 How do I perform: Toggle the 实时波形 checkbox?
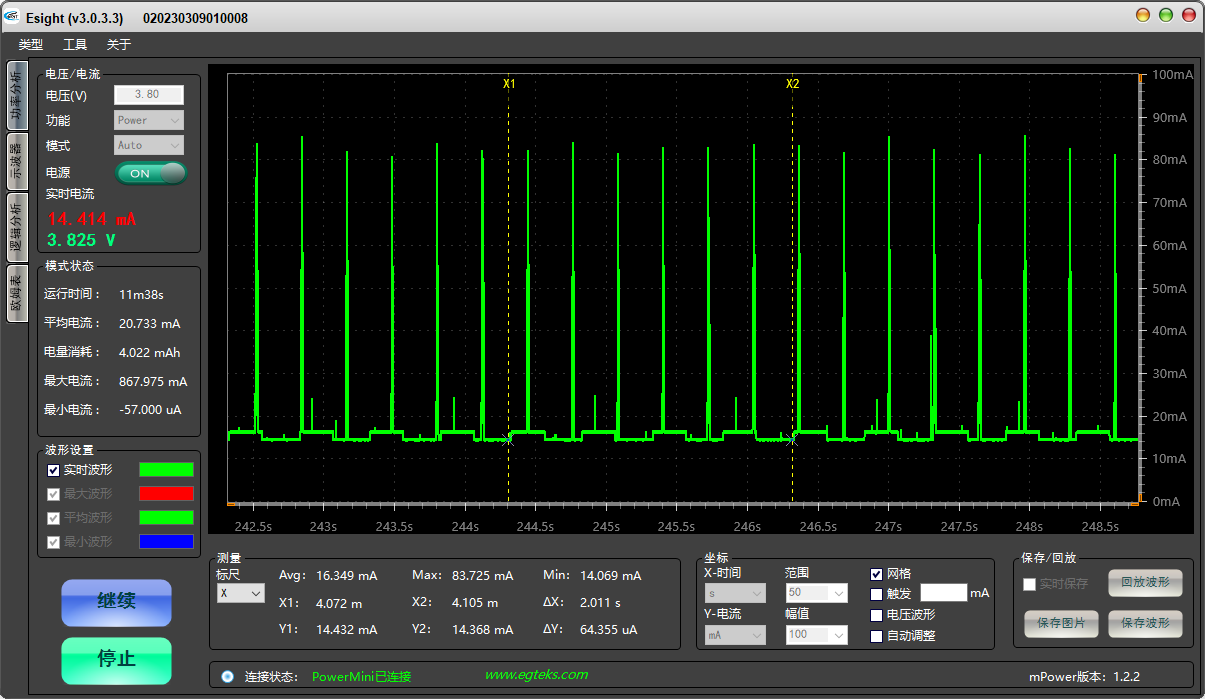(54, 470)
